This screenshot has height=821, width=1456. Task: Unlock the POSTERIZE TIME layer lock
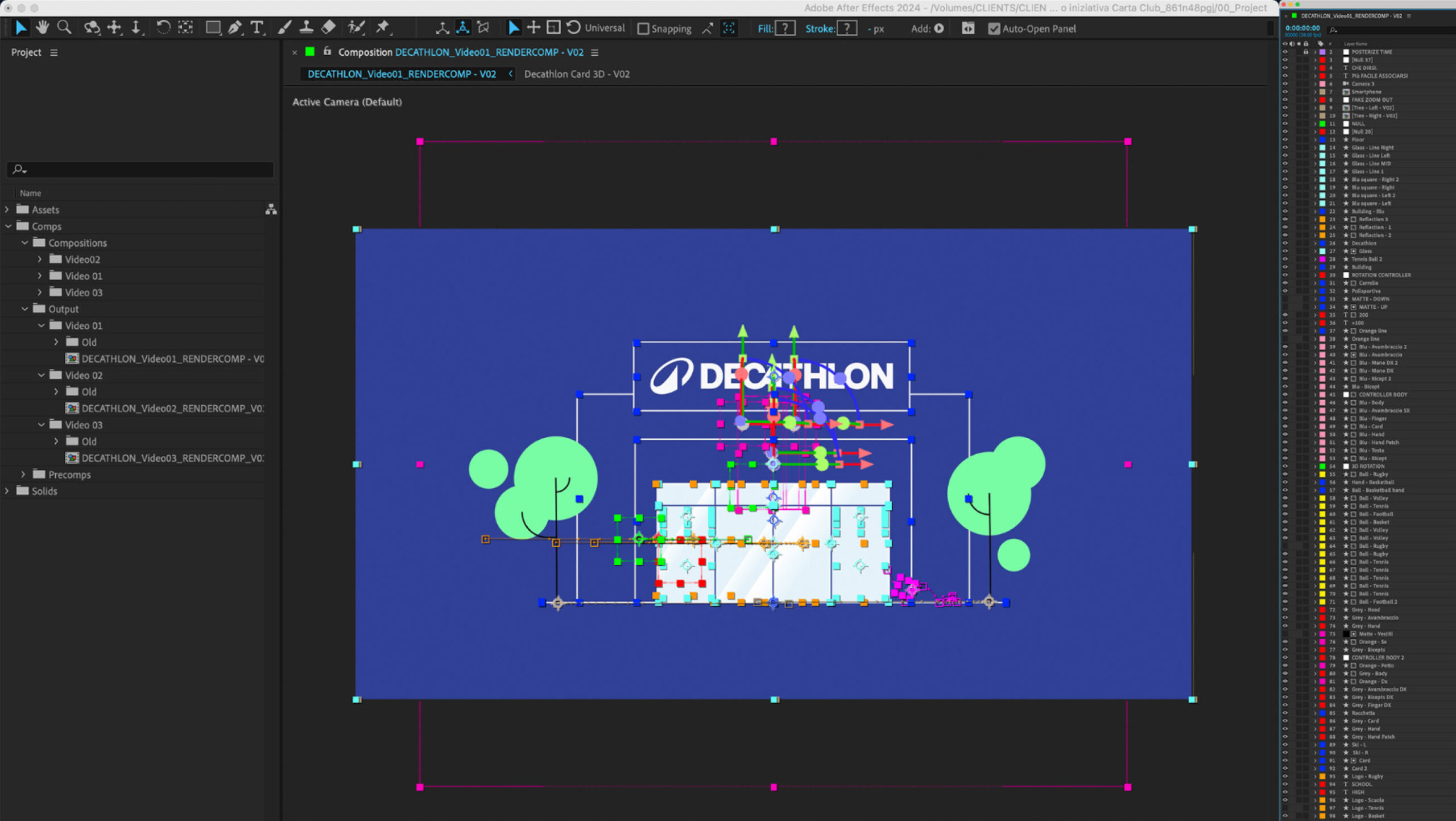(1306, 52)
